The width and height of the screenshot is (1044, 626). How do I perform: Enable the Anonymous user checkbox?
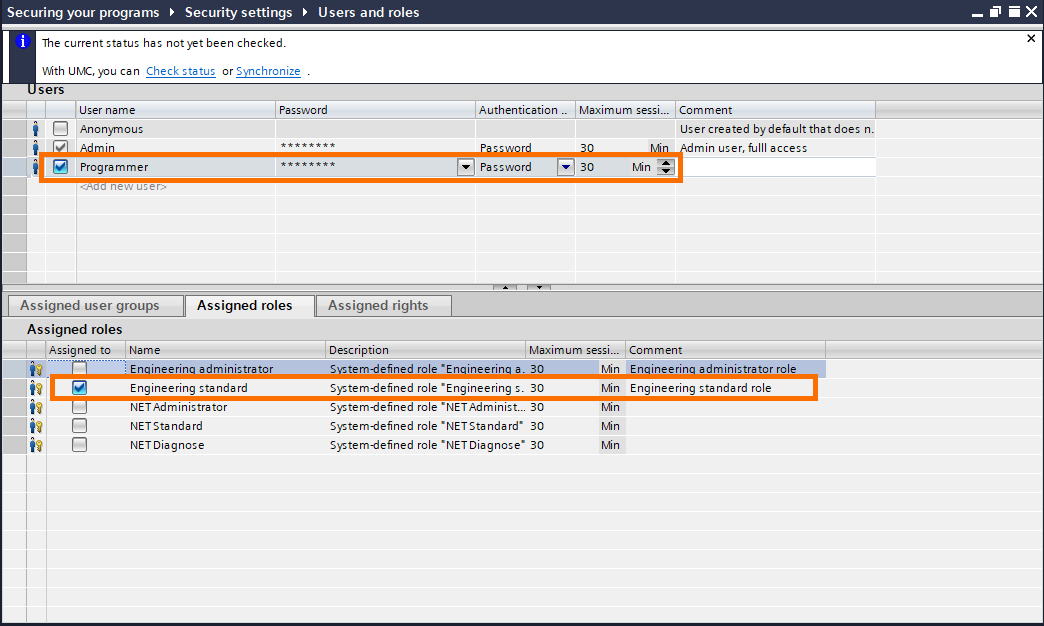60,128
